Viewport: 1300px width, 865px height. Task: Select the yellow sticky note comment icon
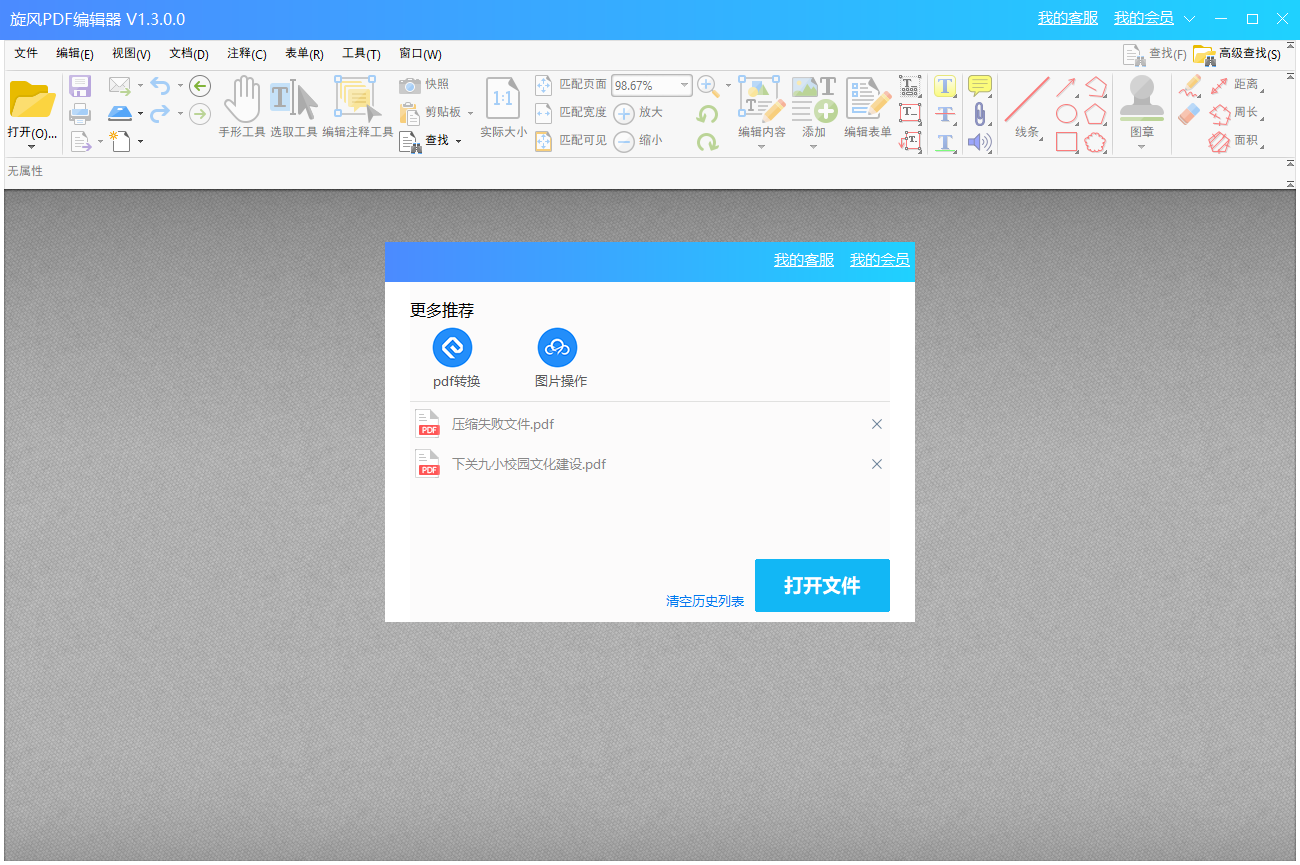coord(979,86)
